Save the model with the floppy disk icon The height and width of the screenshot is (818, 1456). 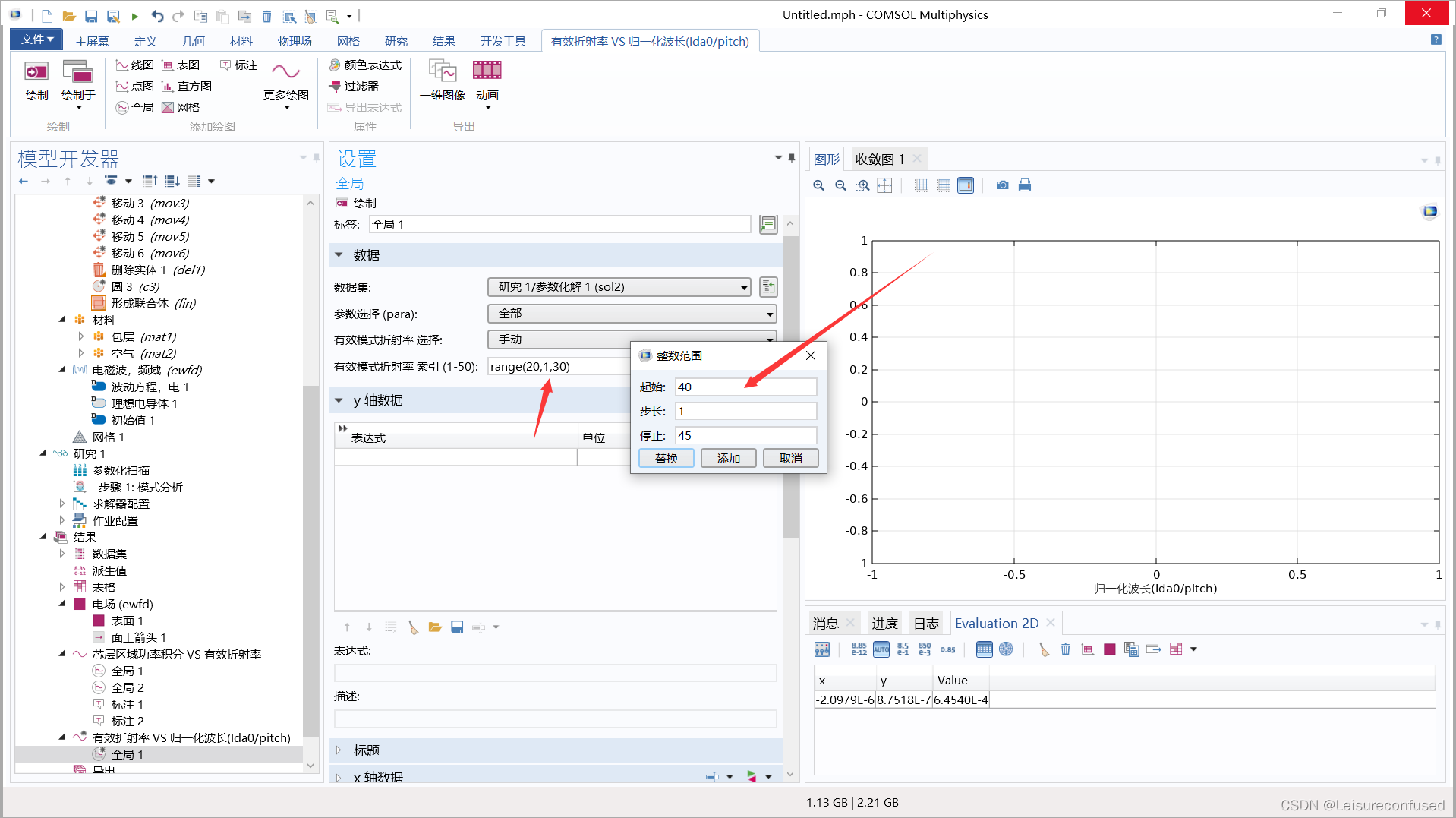click(91, 15)
